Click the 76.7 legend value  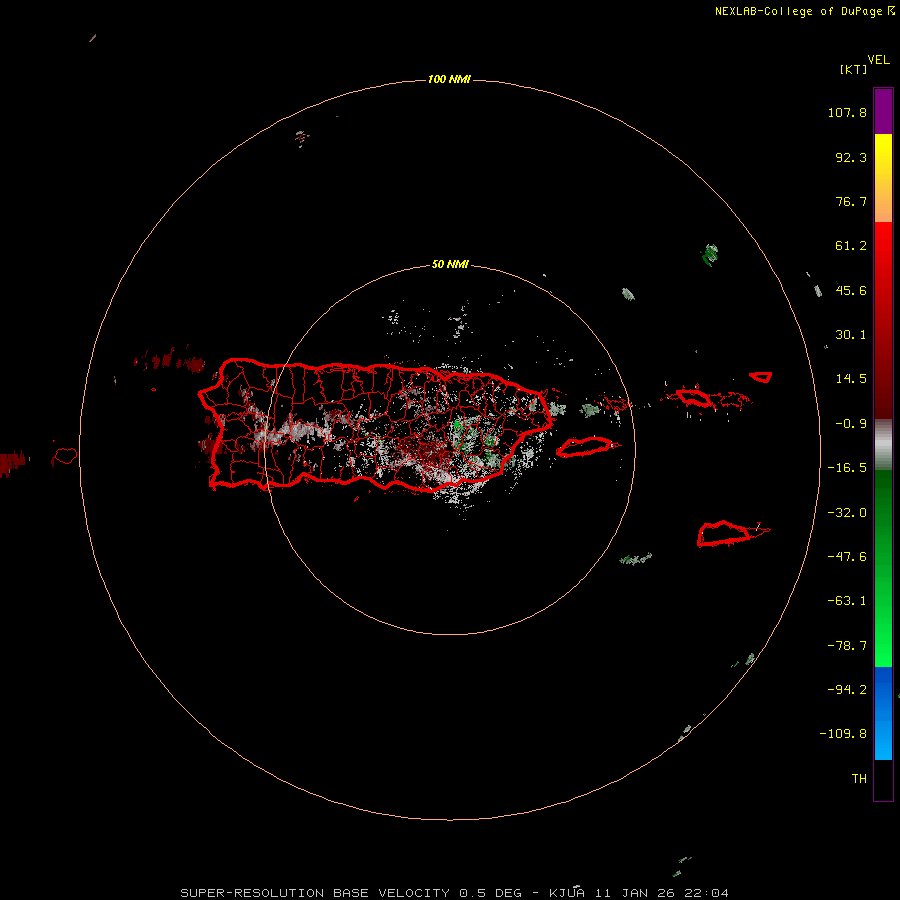(851, 201)
